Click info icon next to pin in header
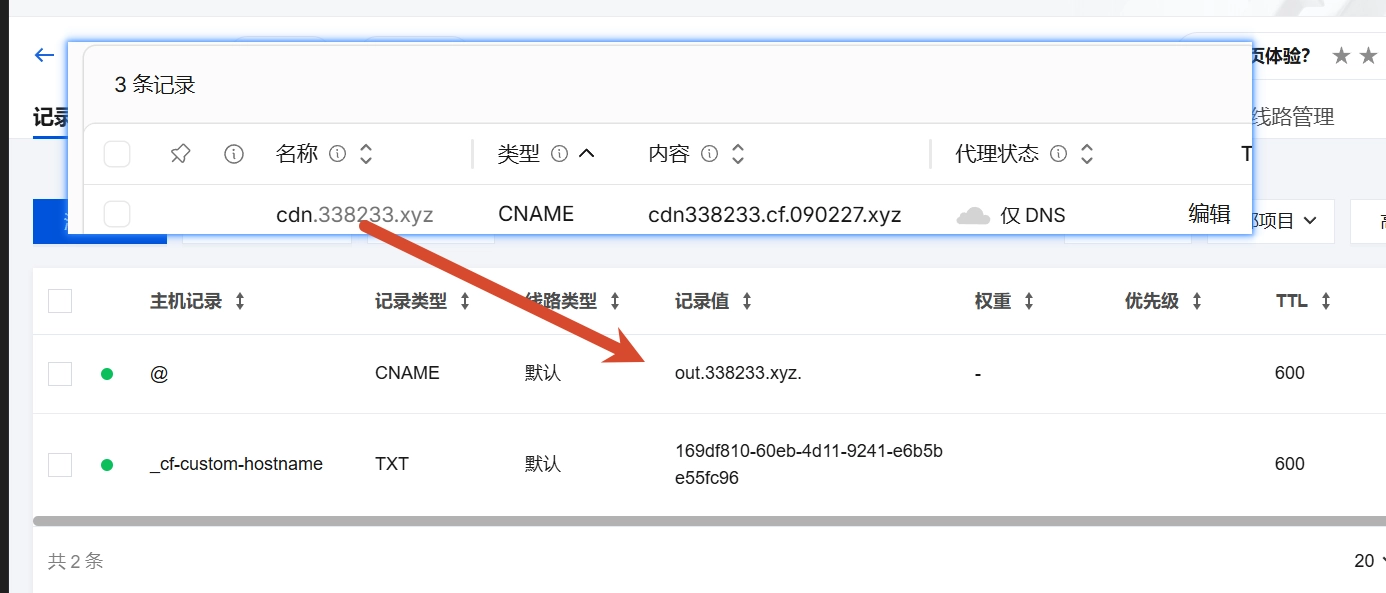The image size is (1386, 593). point(234,154)
